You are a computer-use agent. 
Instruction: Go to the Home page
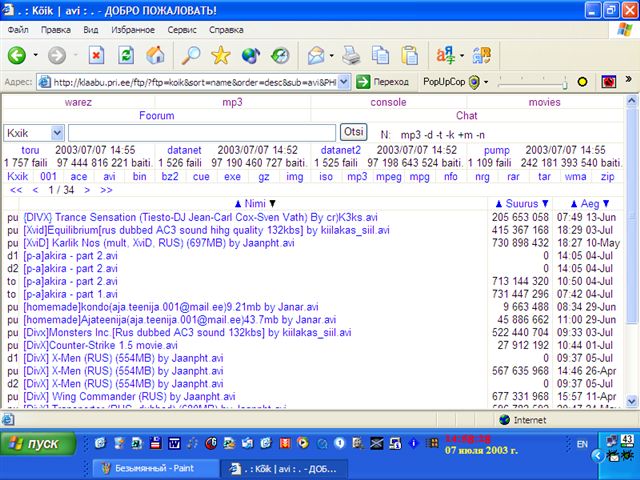155,55
